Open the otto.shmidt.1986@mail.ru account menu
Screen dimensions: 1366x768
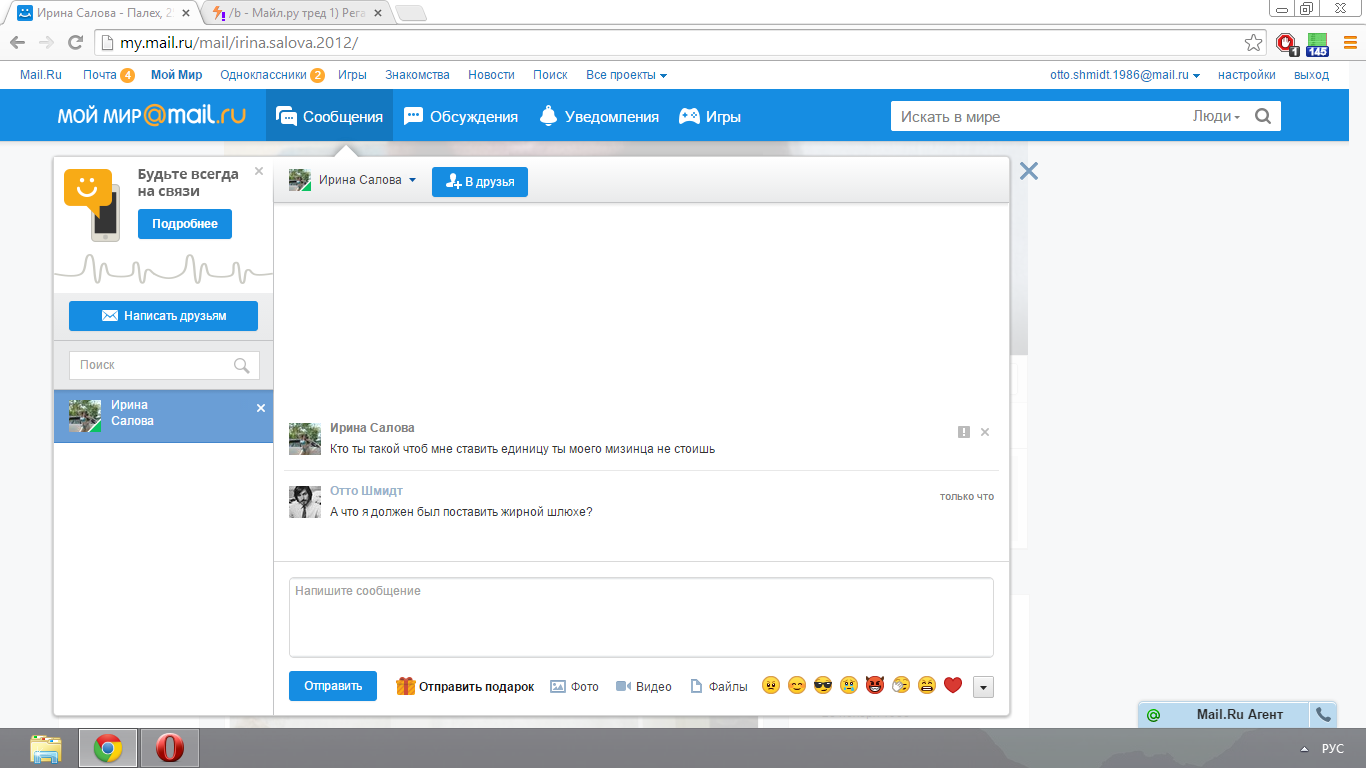(x=1125, y=75)
